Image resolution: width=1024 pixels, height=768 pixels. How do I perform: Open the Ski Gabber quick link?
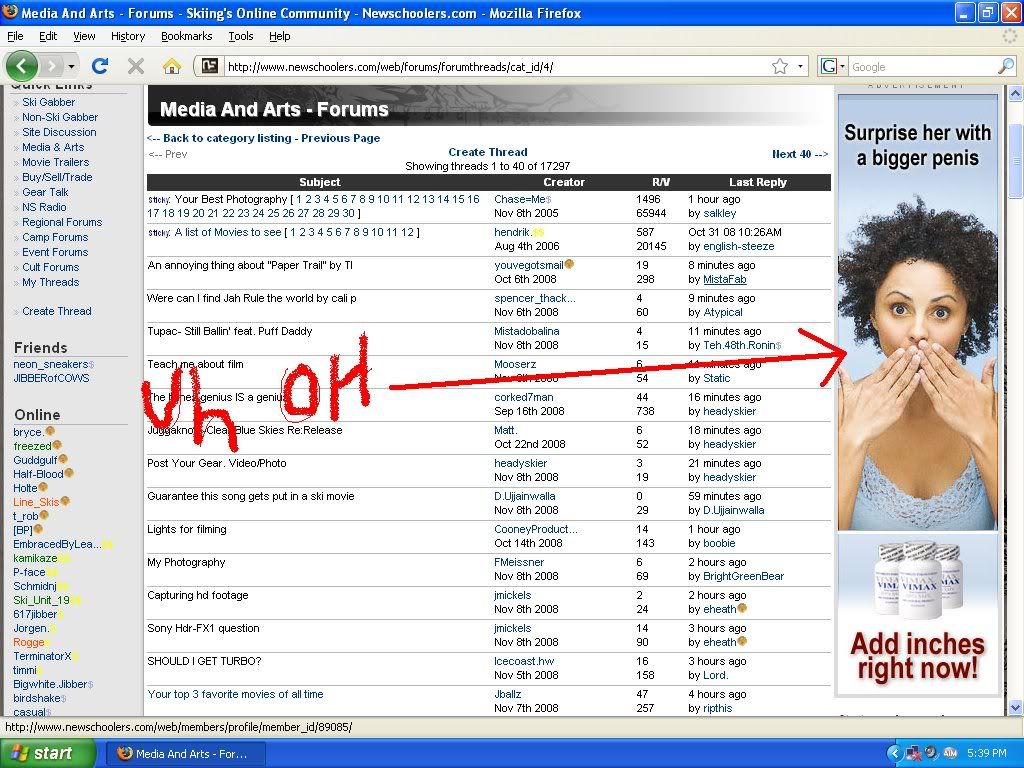[48, 102]
